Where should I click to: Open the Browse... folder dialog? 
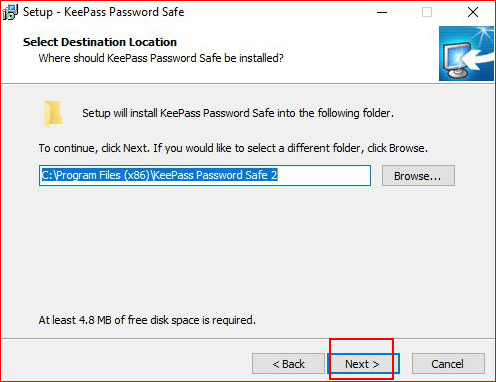pyautogui.click(x=418, y=176)
